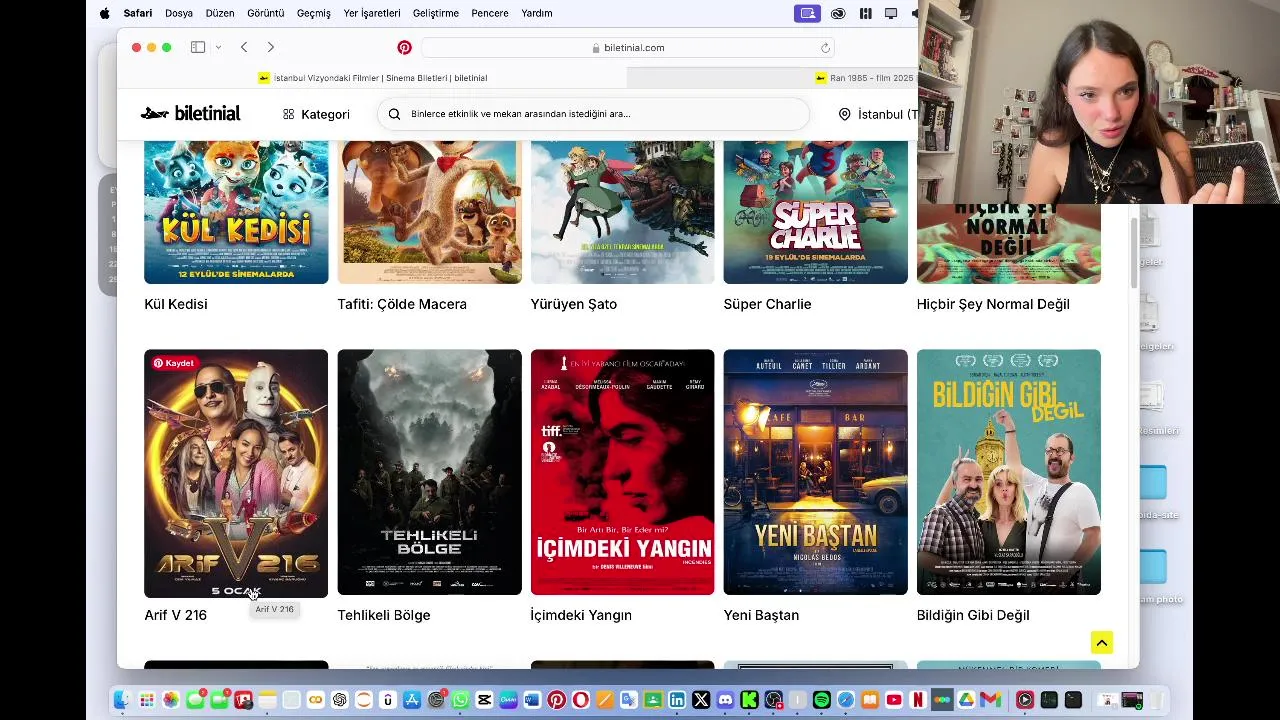The image size is (1280, 720).
Task: Open Discord from the Dock
Action: [725, 700]
